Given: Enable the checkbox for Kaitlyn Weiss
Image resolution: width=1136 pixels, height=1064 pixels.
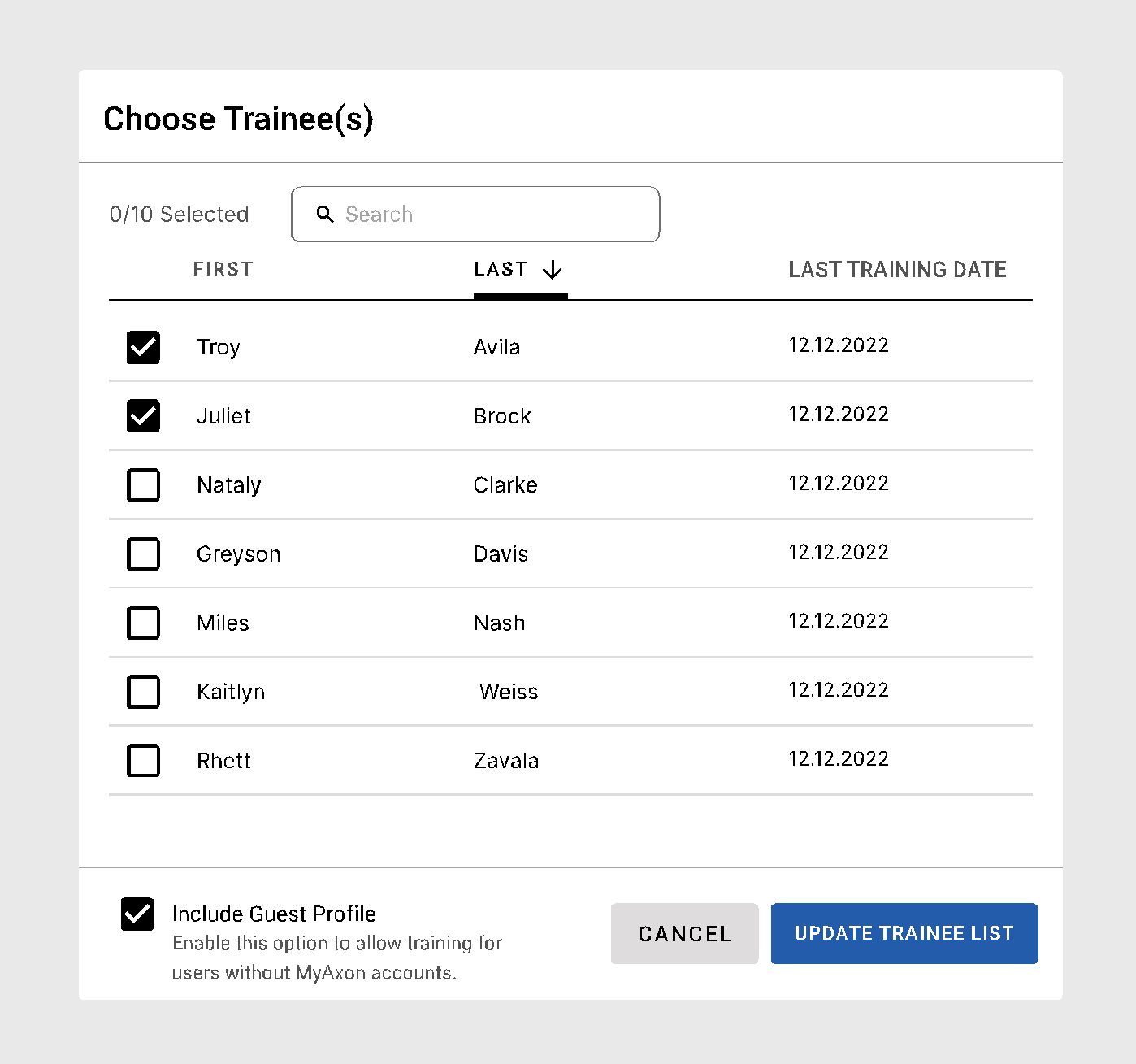Looking at the screenshot, I should (x=143, y=692).
